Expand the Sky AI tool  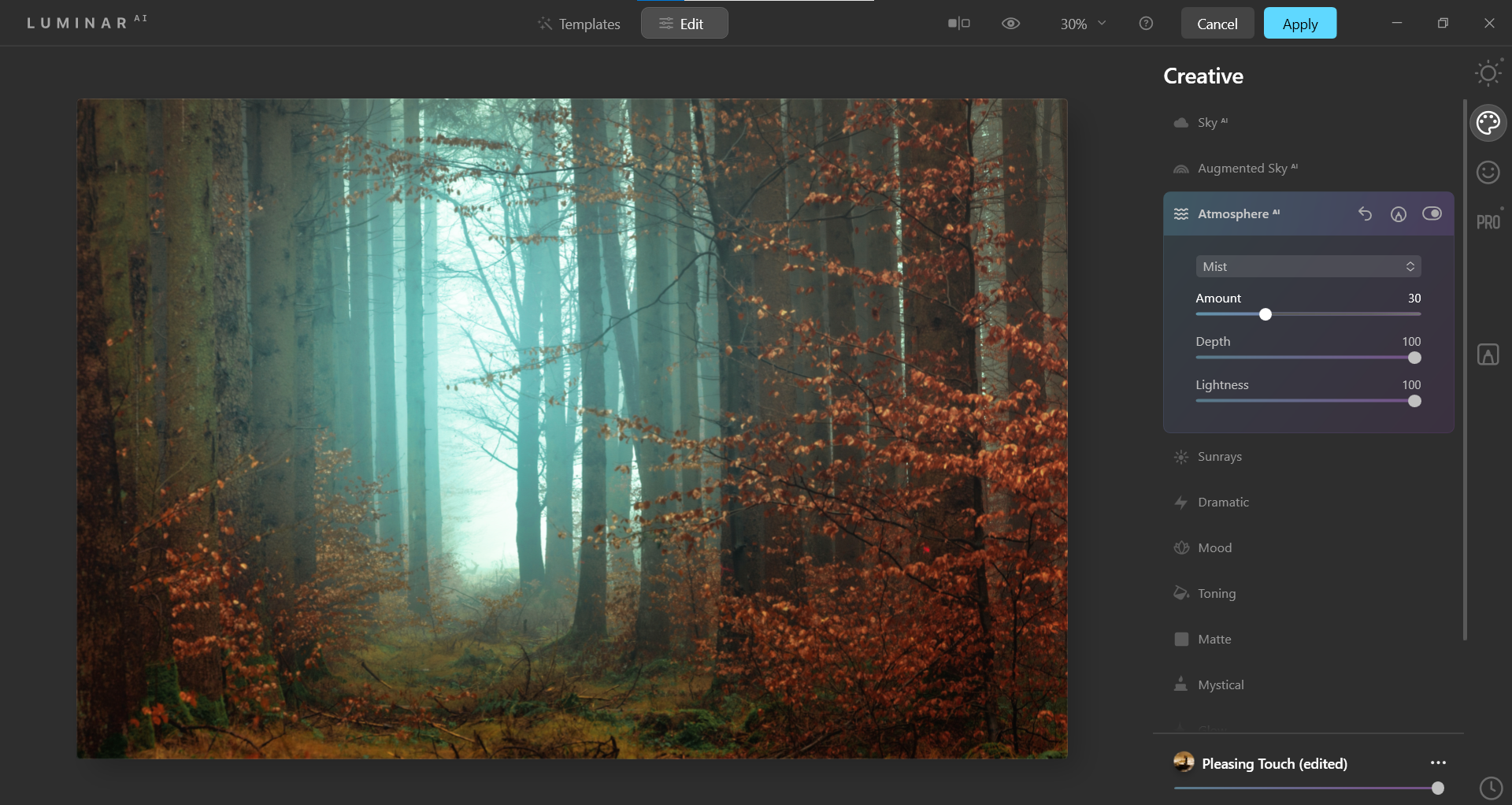pos(1308,123)
